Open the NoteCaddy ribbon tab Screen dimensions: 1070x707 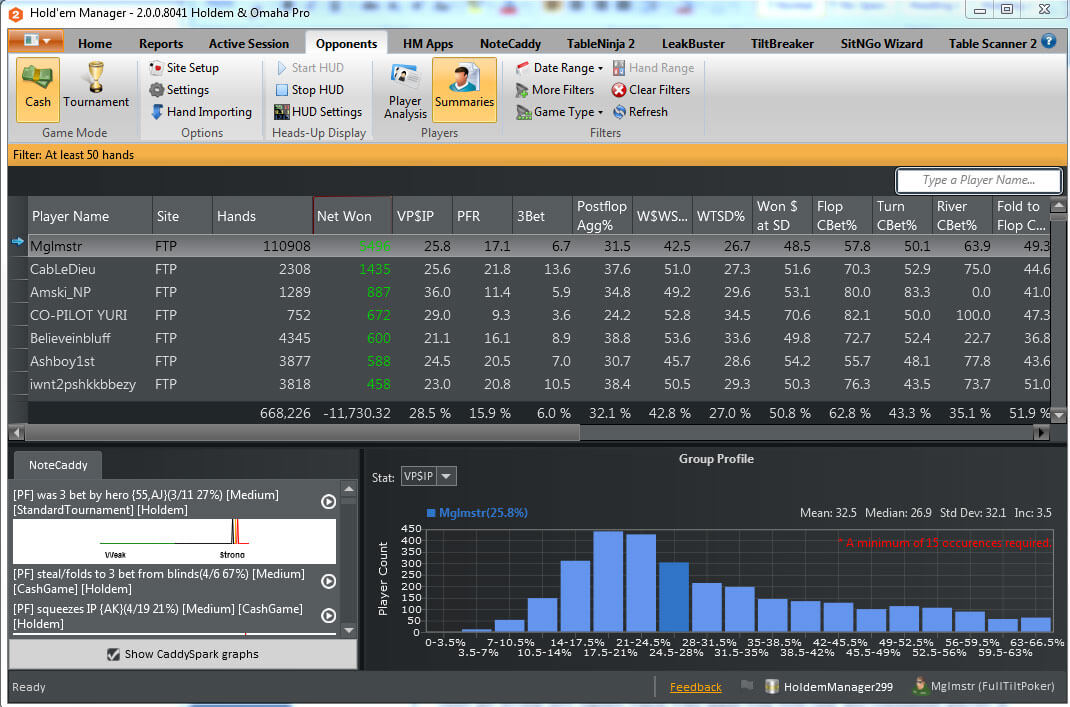pos(510,44)
